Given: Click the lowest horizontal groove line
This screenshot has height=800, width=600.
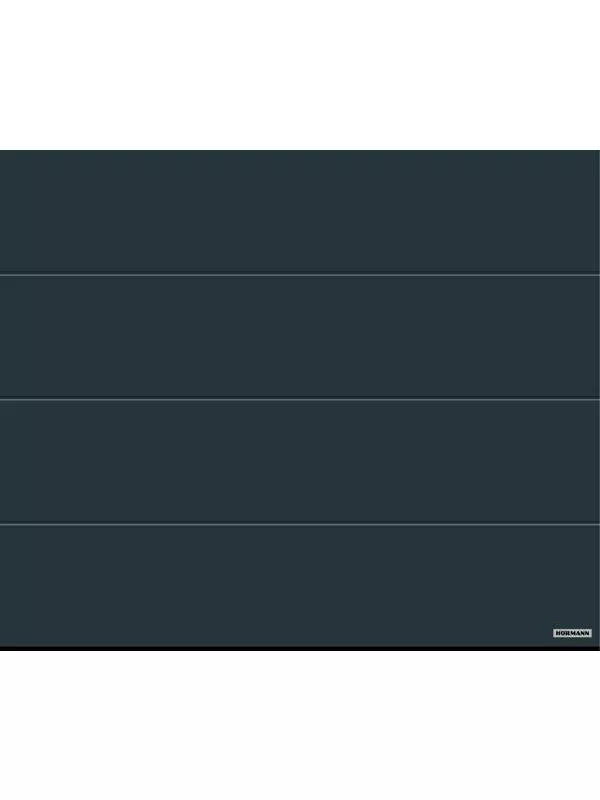Looking at the screenshot, I should pyautogui.click(x=300, y=523).
